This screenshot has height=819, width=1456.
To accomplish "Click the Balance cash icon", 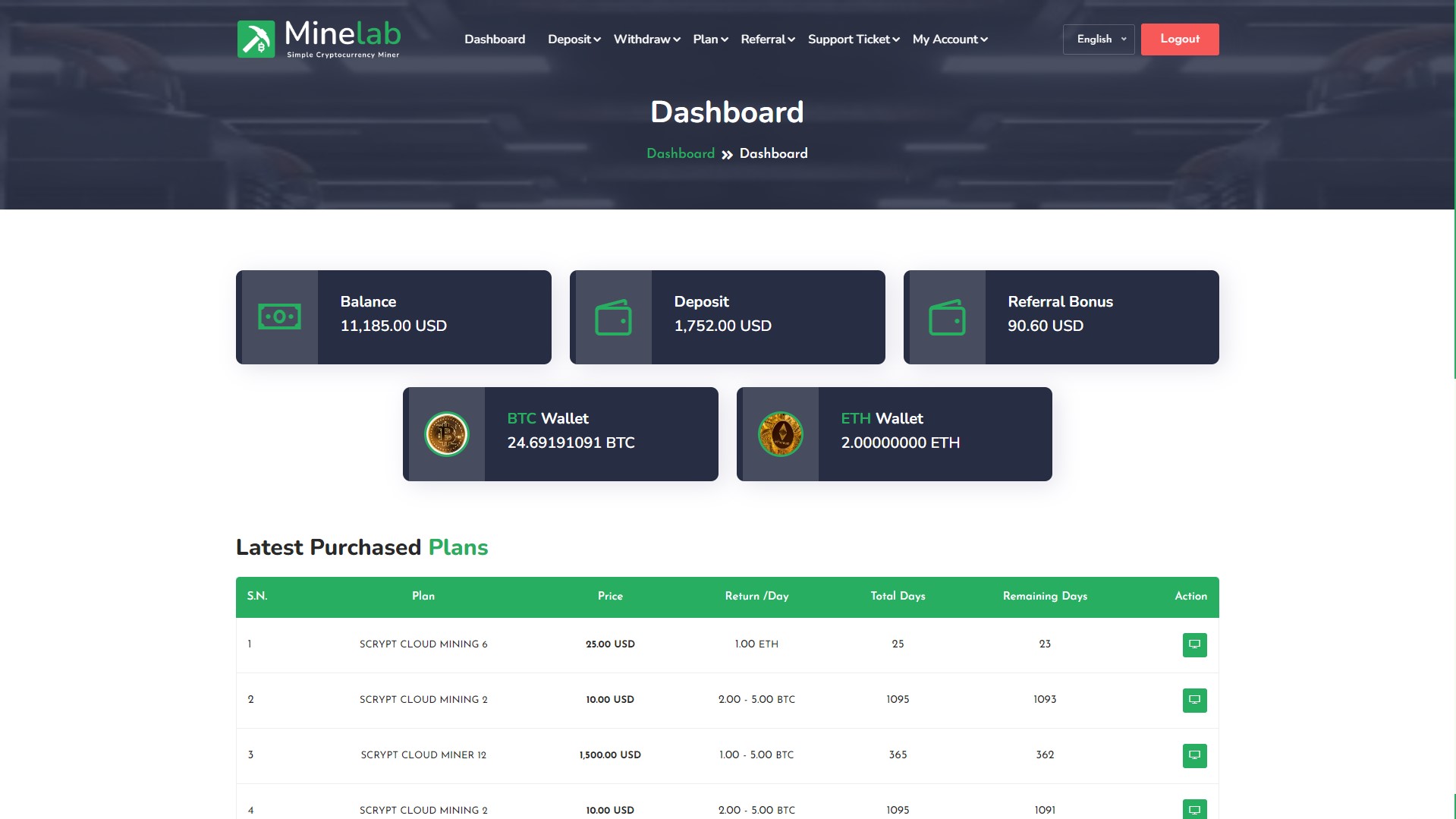I will pyautogui.click(x=279, y=317).
